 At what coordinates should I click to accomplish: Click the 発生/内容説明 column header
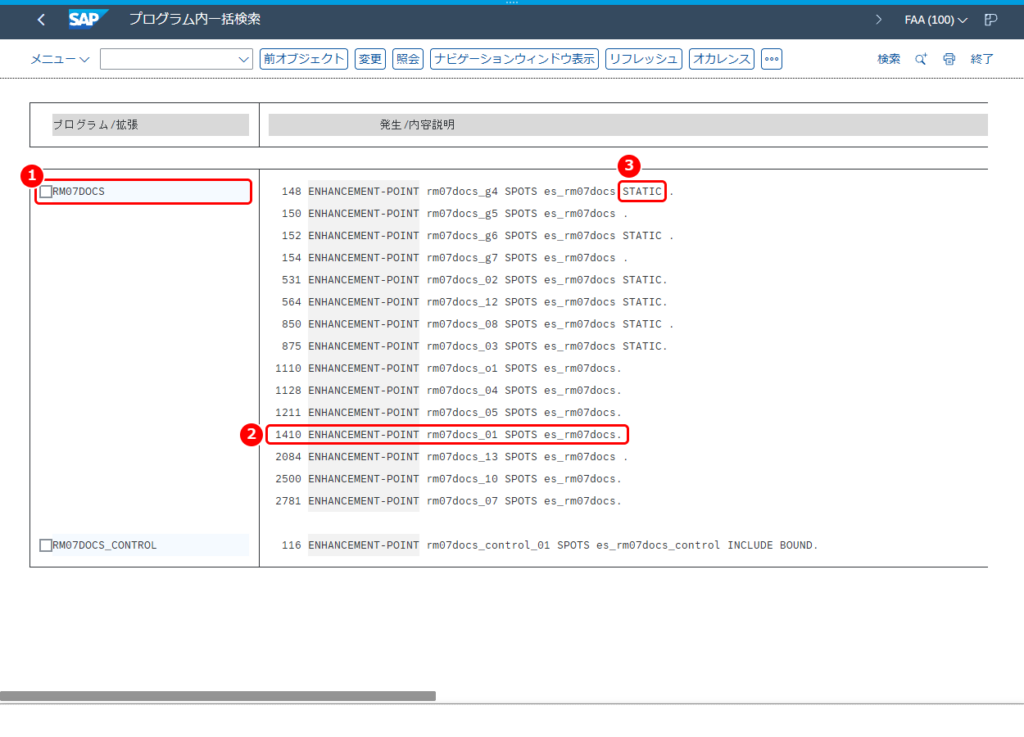pos(628,125)
